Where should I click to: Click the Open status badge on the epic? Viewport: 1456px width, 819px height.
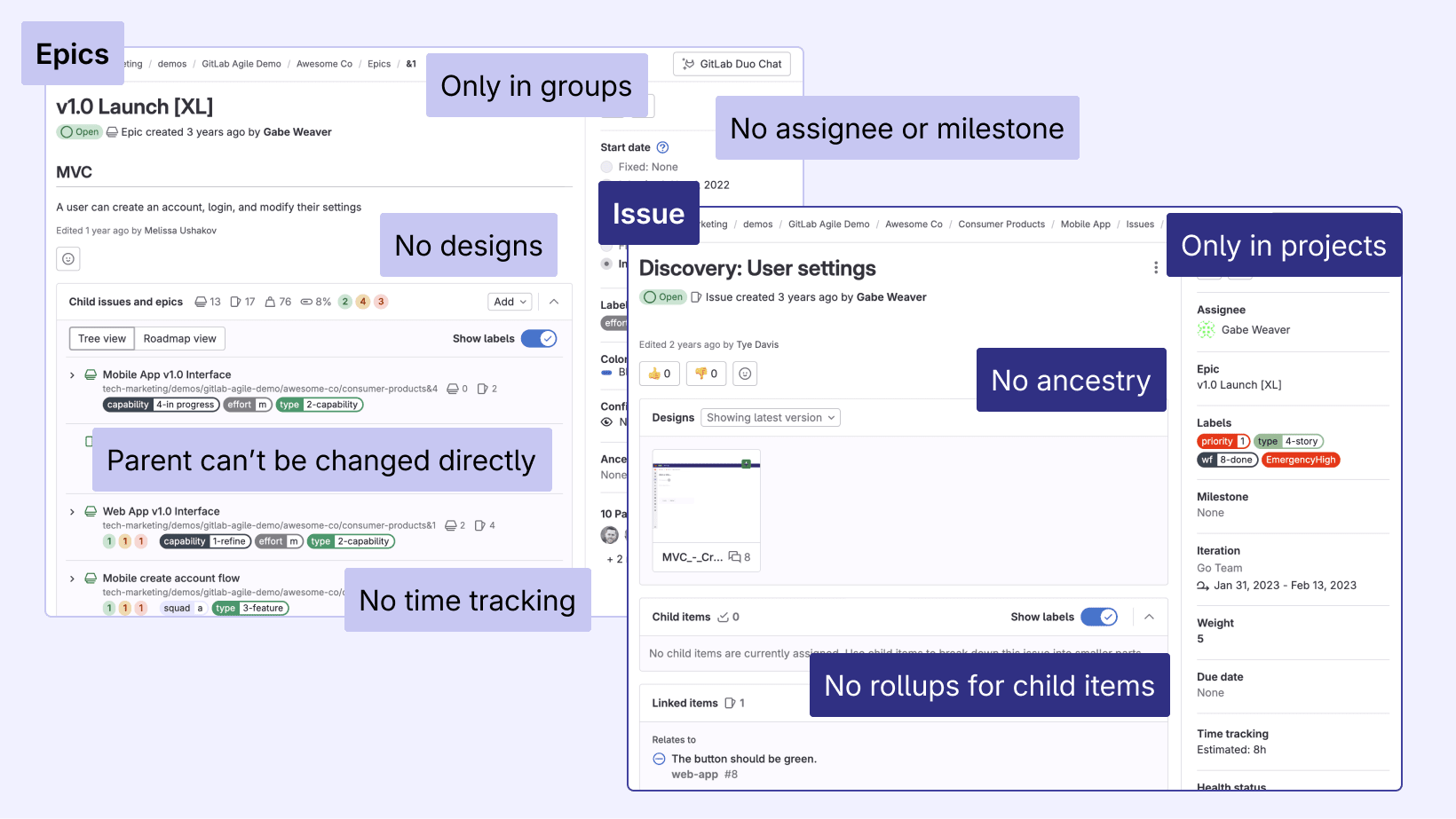pyautogui.click(x=80, y=132)
